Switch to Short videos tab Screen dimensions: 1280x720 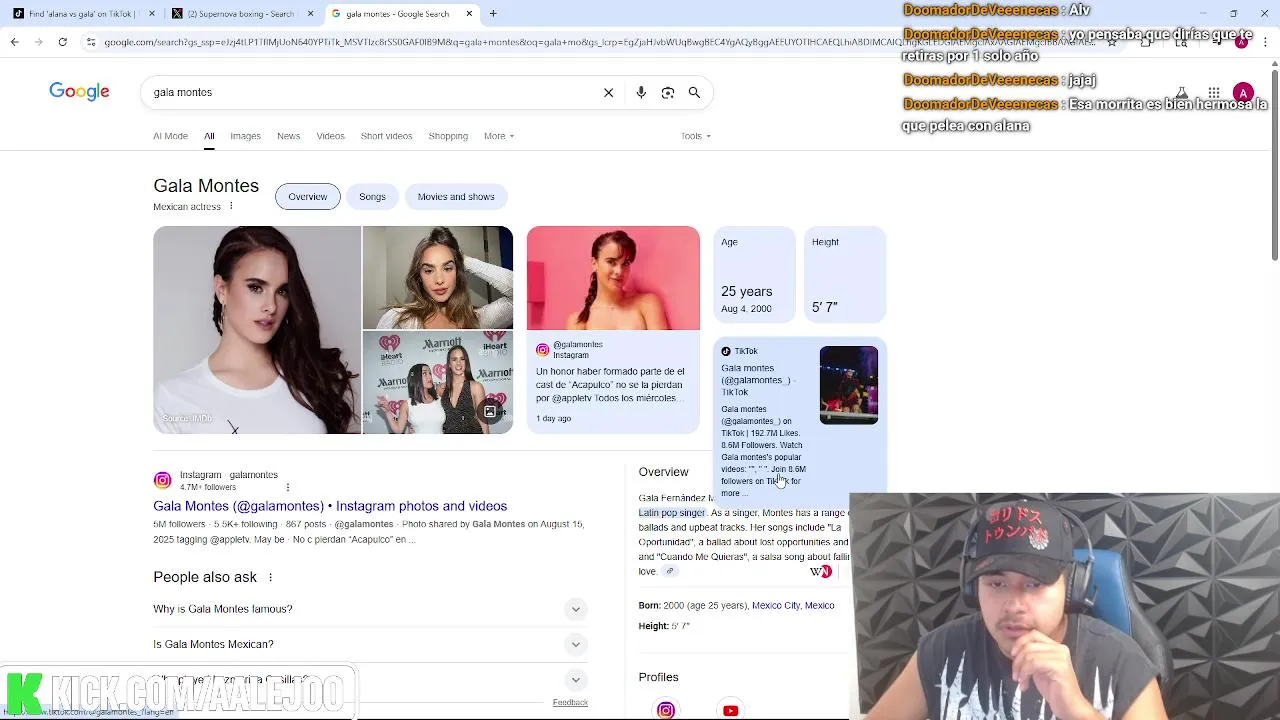(386, 136)
